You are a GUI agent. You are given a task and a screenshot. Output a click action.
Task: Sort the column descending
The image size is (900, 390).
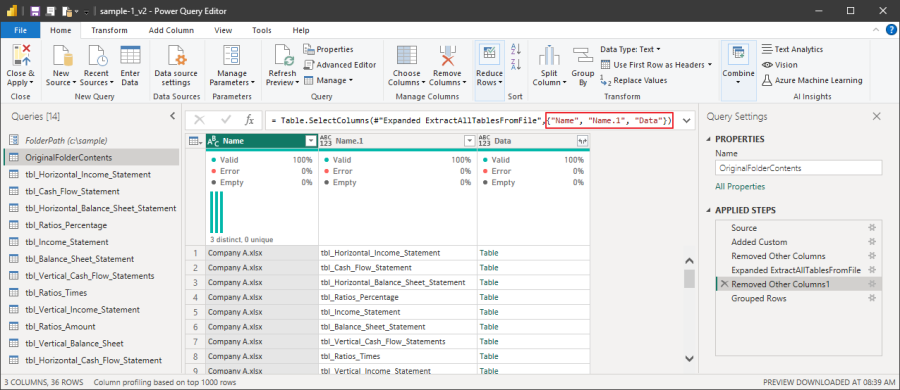click(515, 64)
